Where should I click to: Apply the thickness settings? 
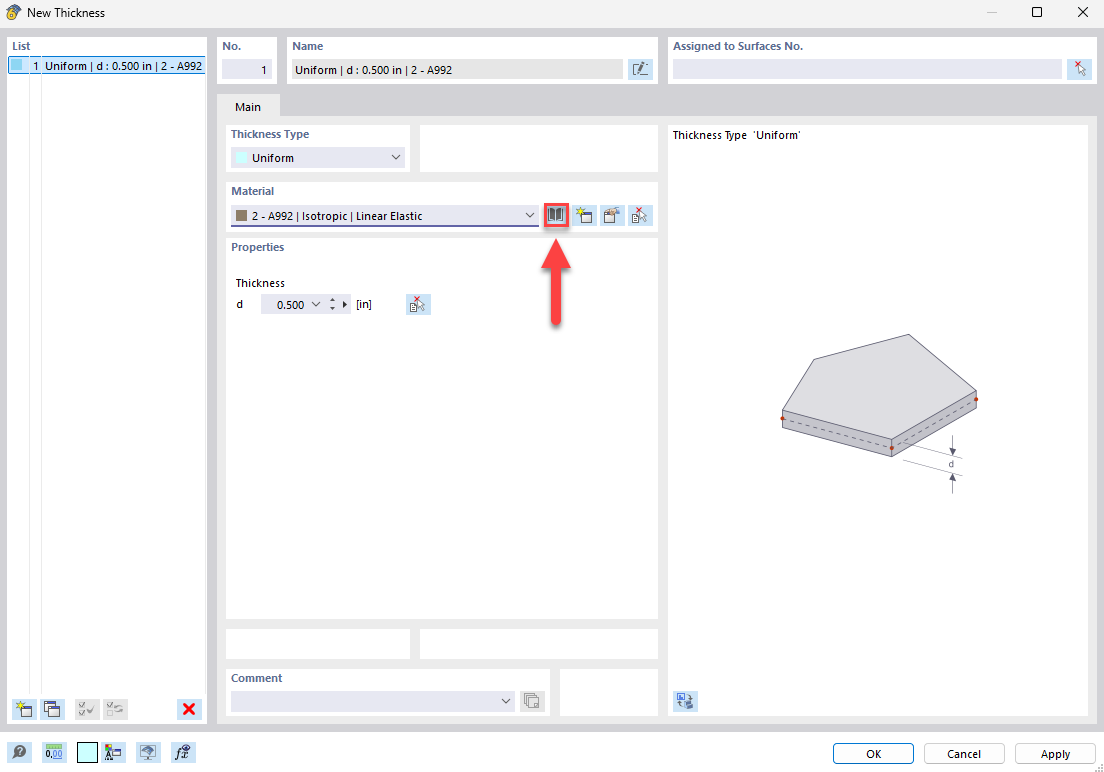pos(1054,753)
